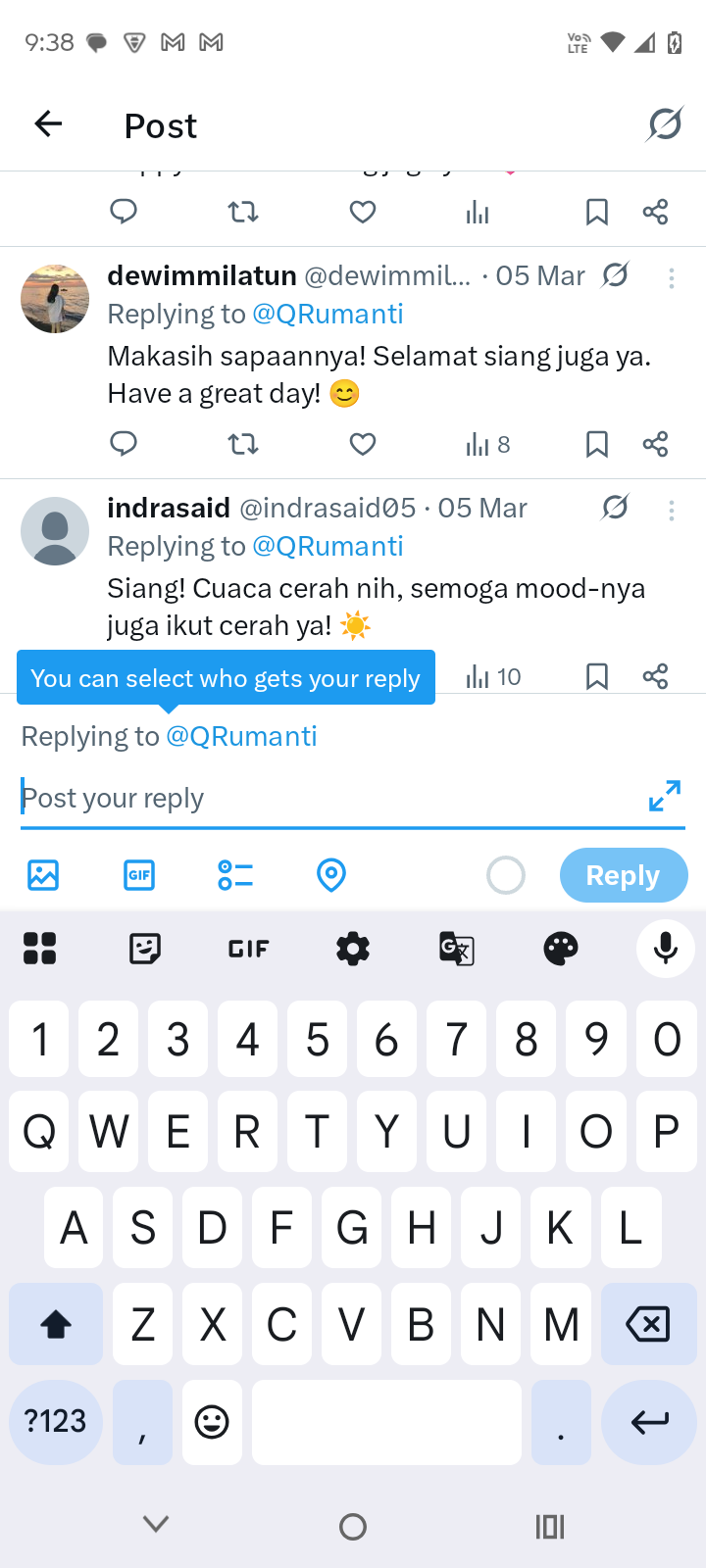The image size is (706, 1568).
Task: Open the @QRumanti mention in composer
Action: (241, 736)
